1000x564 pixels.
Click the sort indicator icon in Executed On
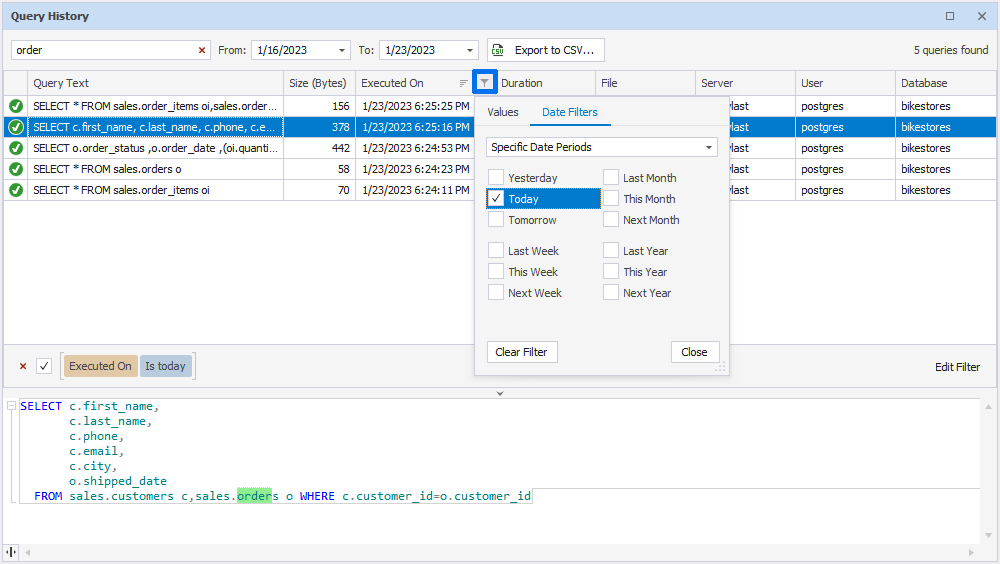pyautogui.click(x=463, y=83)
